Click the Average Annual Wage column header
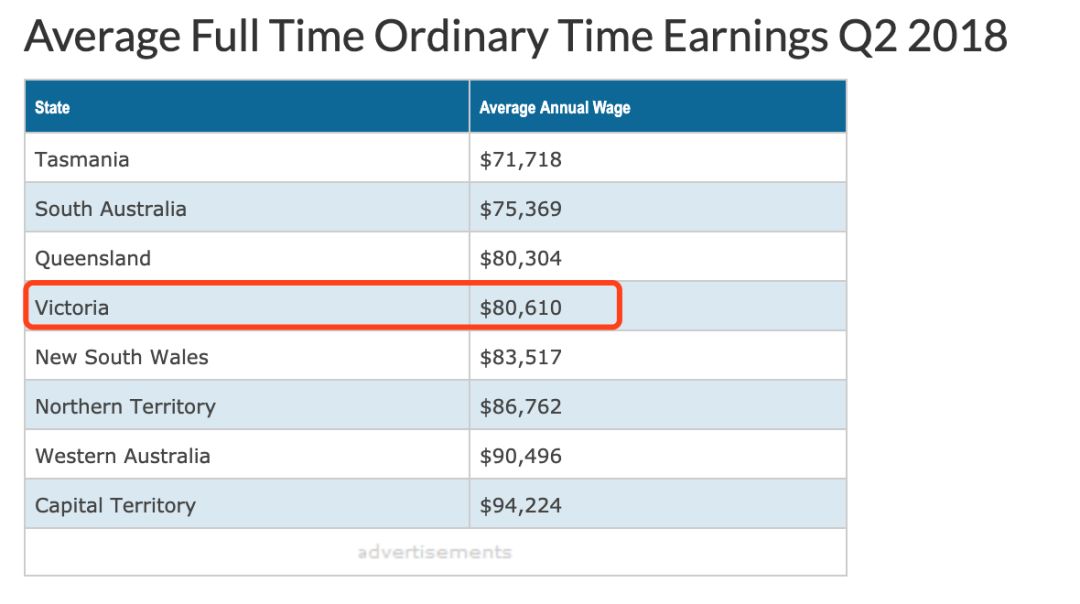The image size is (1080, 604). 658,107
